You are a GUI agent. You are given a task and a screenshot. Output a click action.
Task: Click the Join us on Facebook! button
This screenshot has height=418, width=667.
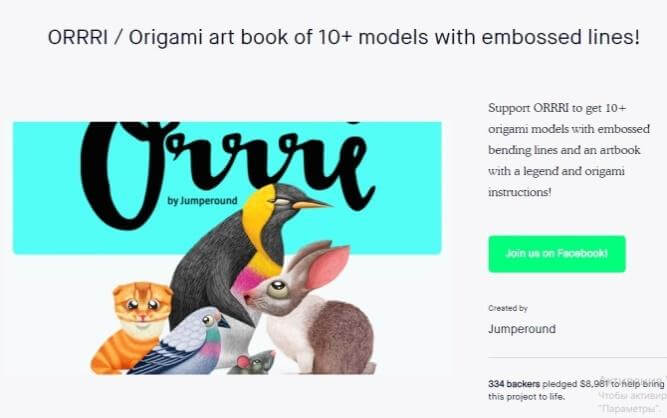coord(557,254)
